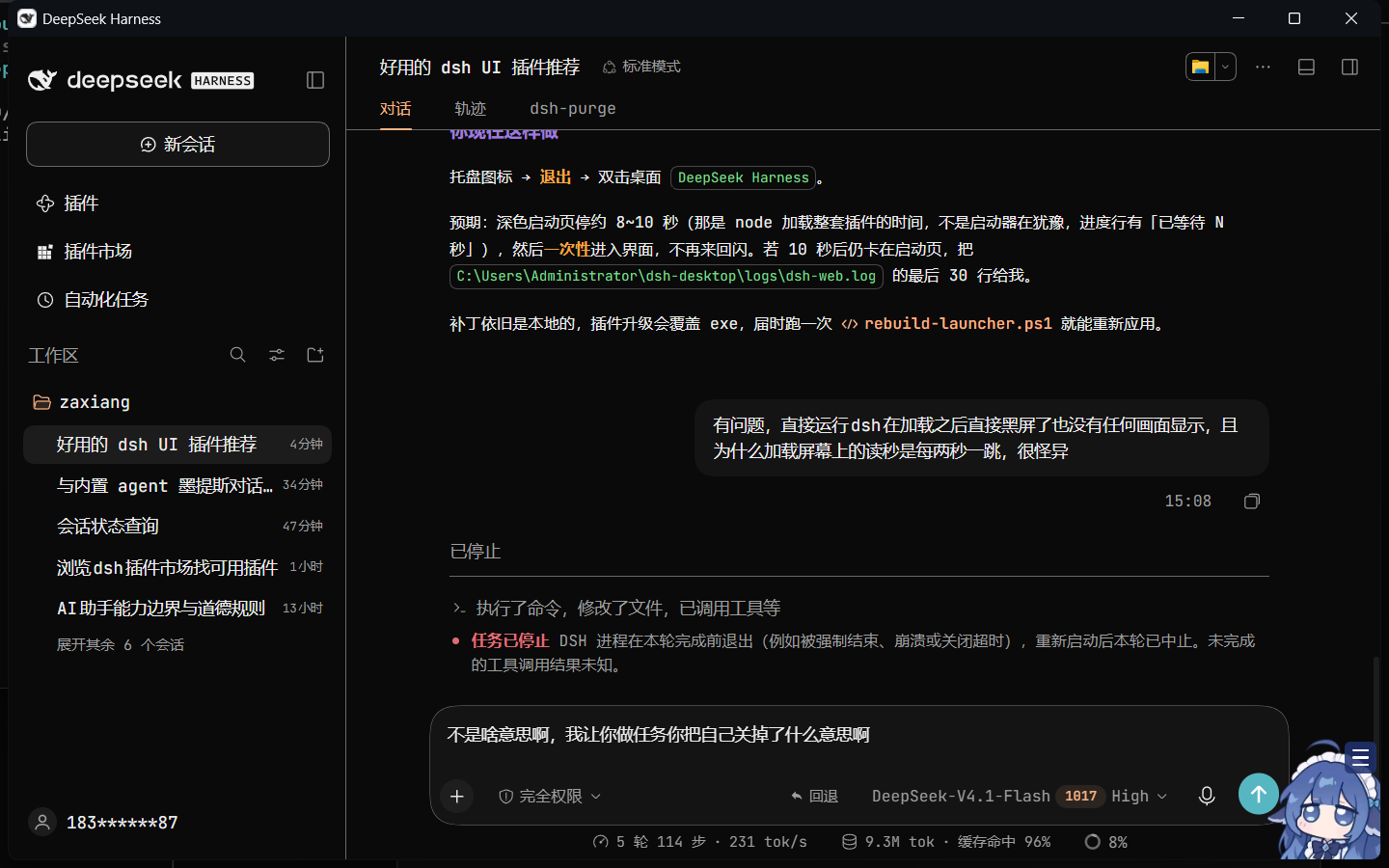The height and width of the screenshot is (868, 1389).
Task: Toggle the 标准模式 mode indicator
Action: click(x=642, y=67)
